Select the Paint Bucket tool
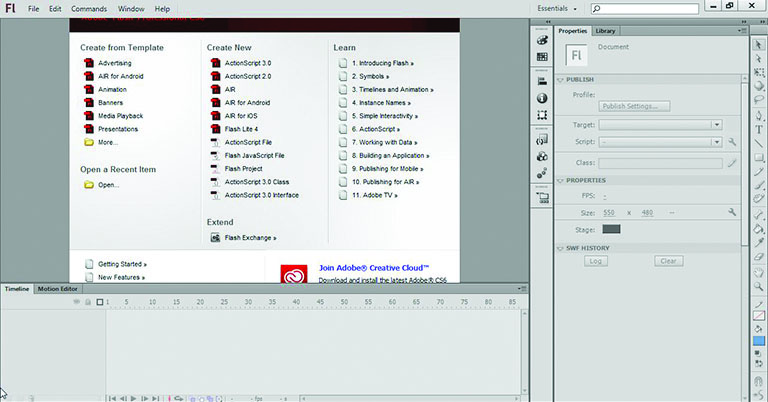This screenshot has width=768, height=402. [x=759, y=229]
